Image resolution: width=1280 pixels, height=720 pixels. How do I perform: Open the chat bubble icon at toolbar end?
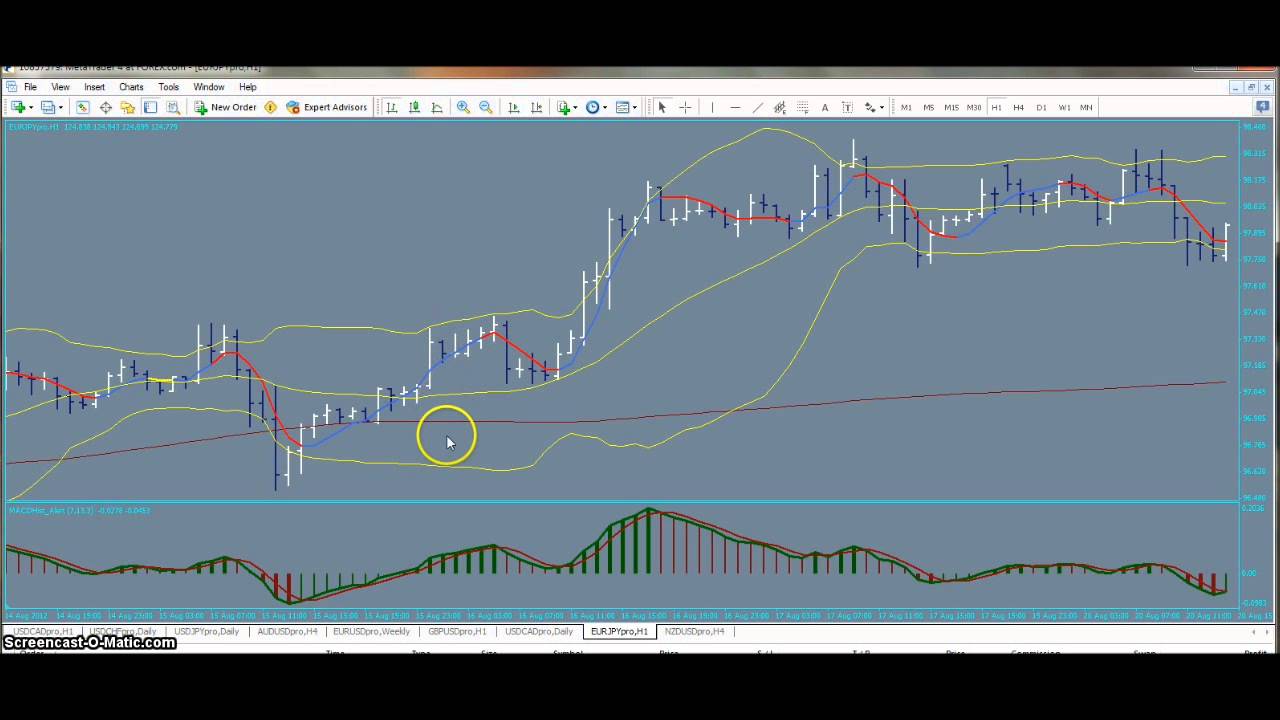pyautogui.click(x=1263, y=107)
